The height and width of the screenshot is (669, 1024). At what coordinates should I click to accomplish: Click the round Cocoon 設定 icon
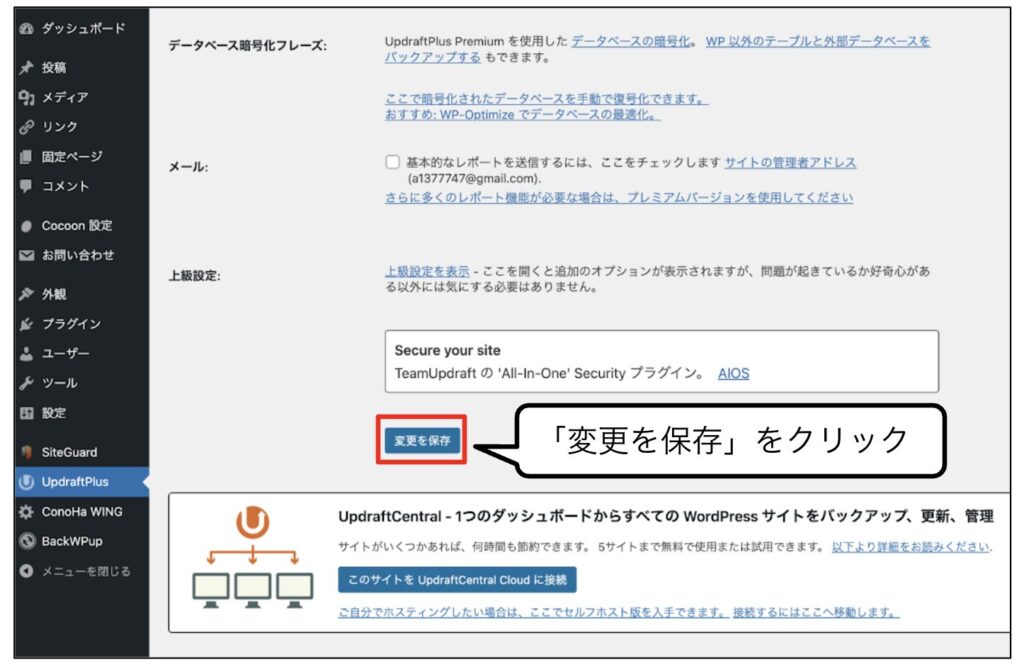pyautogui.click(x=26, y=226)
